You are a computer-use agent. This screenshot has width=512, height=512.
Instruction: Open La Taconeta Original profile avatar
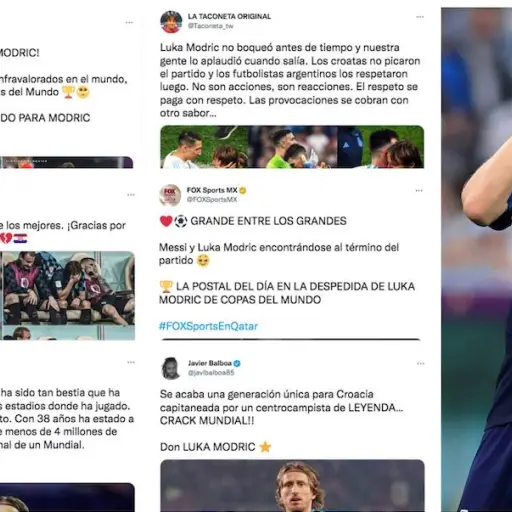tap(171, 21)
